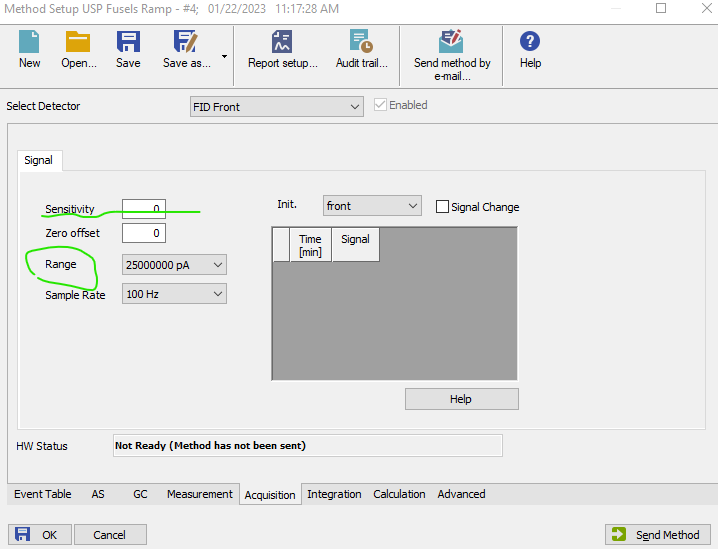Switch to the Integration tab
Image resolution: width=718 pixels, height=549 pixels.
tap(334, 494)
